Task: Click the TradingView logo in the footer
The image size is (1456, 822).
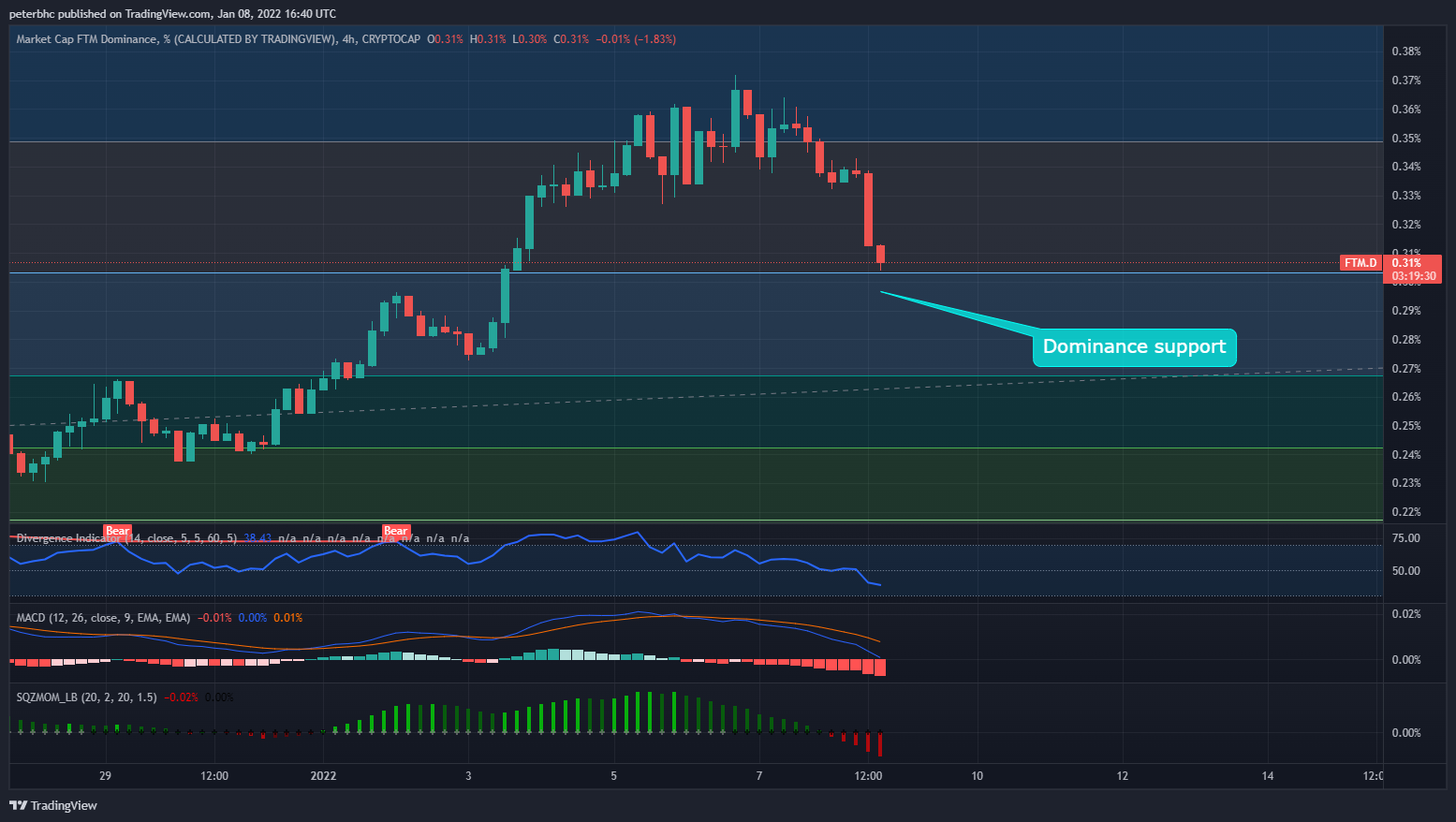Action: click(53, 805)
